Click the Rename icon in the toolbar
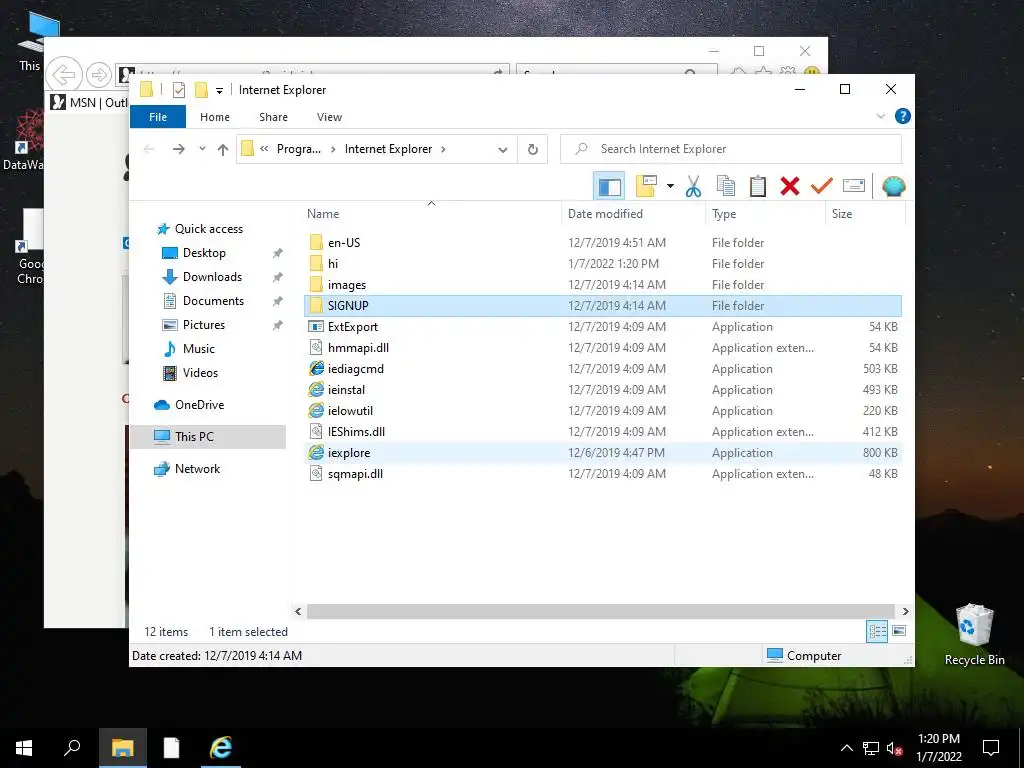This screenshot has height=768, width=1024. point(854,186)
